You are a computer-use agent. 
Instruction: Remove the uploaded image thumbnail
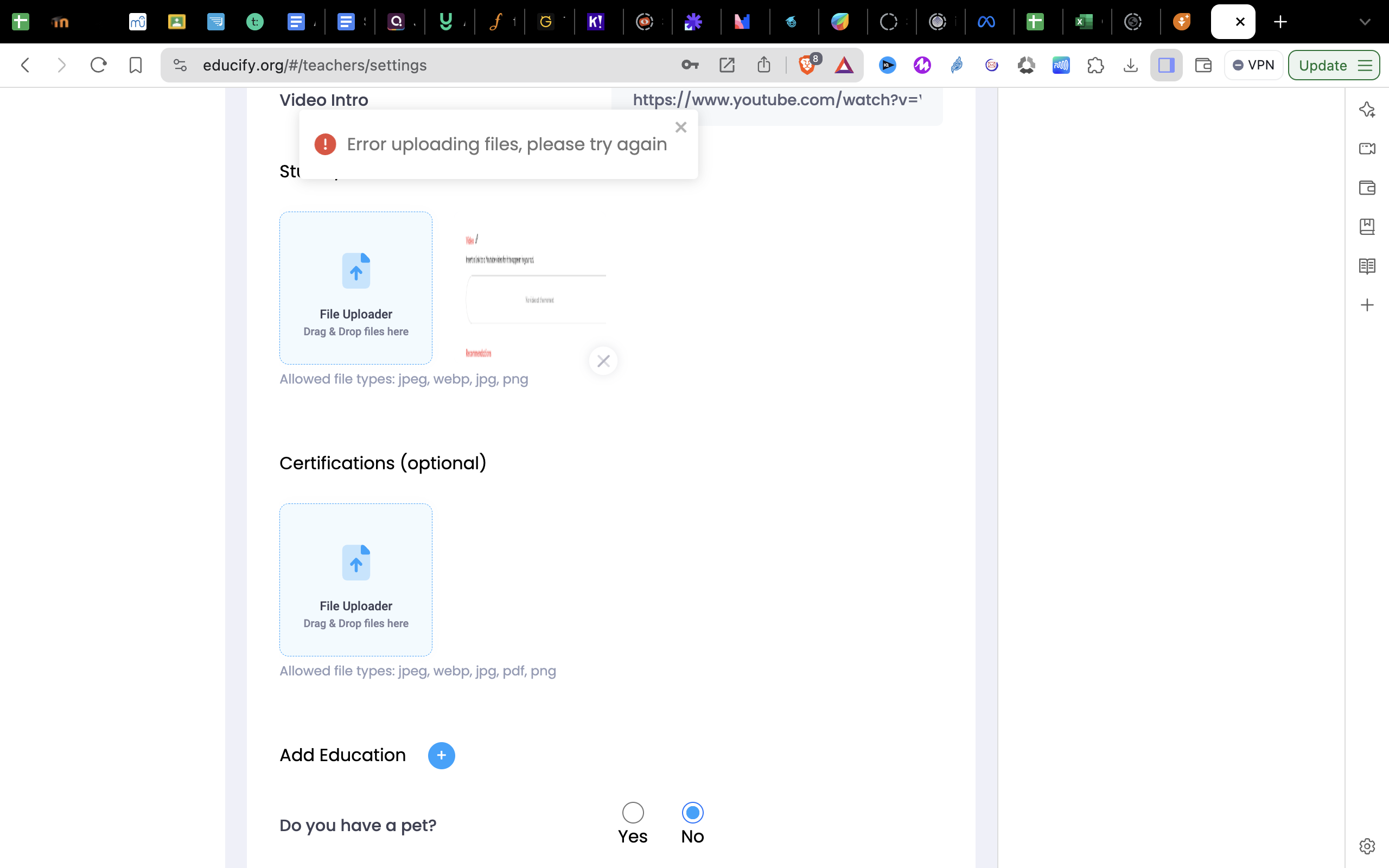point(603,361)
